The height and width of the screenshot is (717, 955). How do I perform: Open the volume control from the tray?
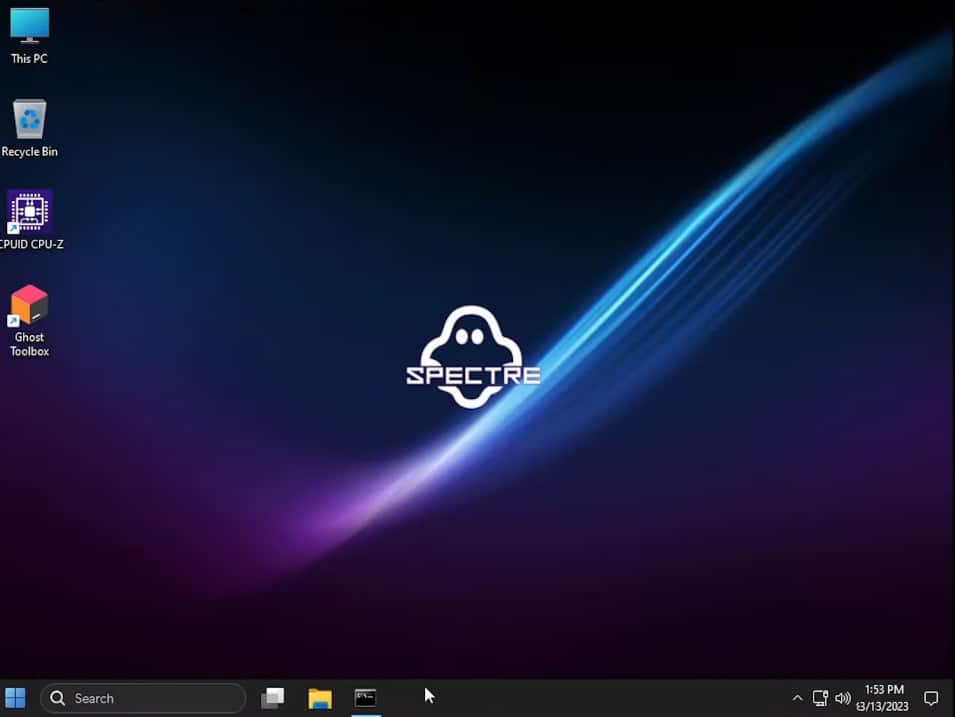843,697
